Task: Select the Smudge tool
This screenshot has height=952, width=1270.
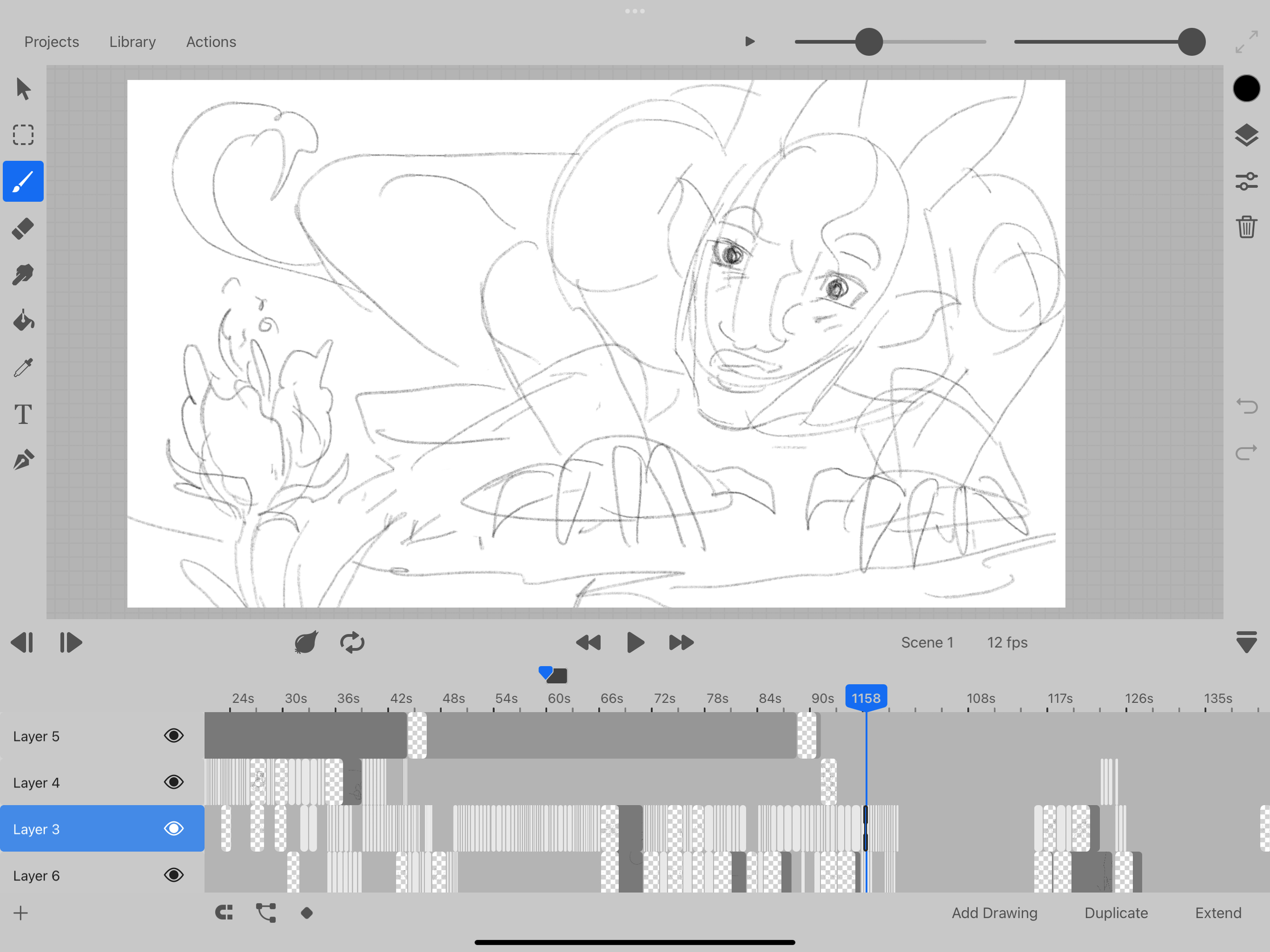Action: tap(23, 275)
